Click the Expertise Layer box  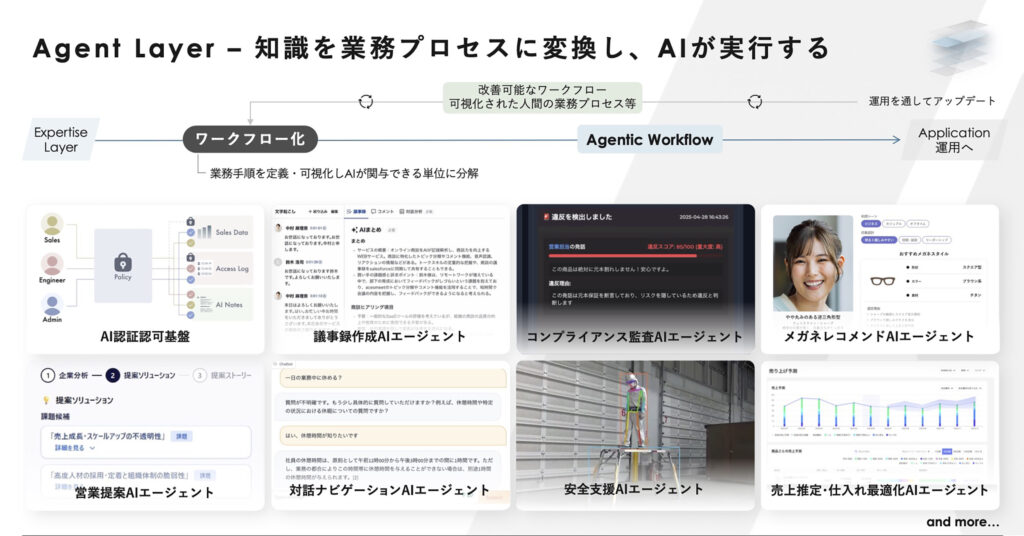coord(61,139)
